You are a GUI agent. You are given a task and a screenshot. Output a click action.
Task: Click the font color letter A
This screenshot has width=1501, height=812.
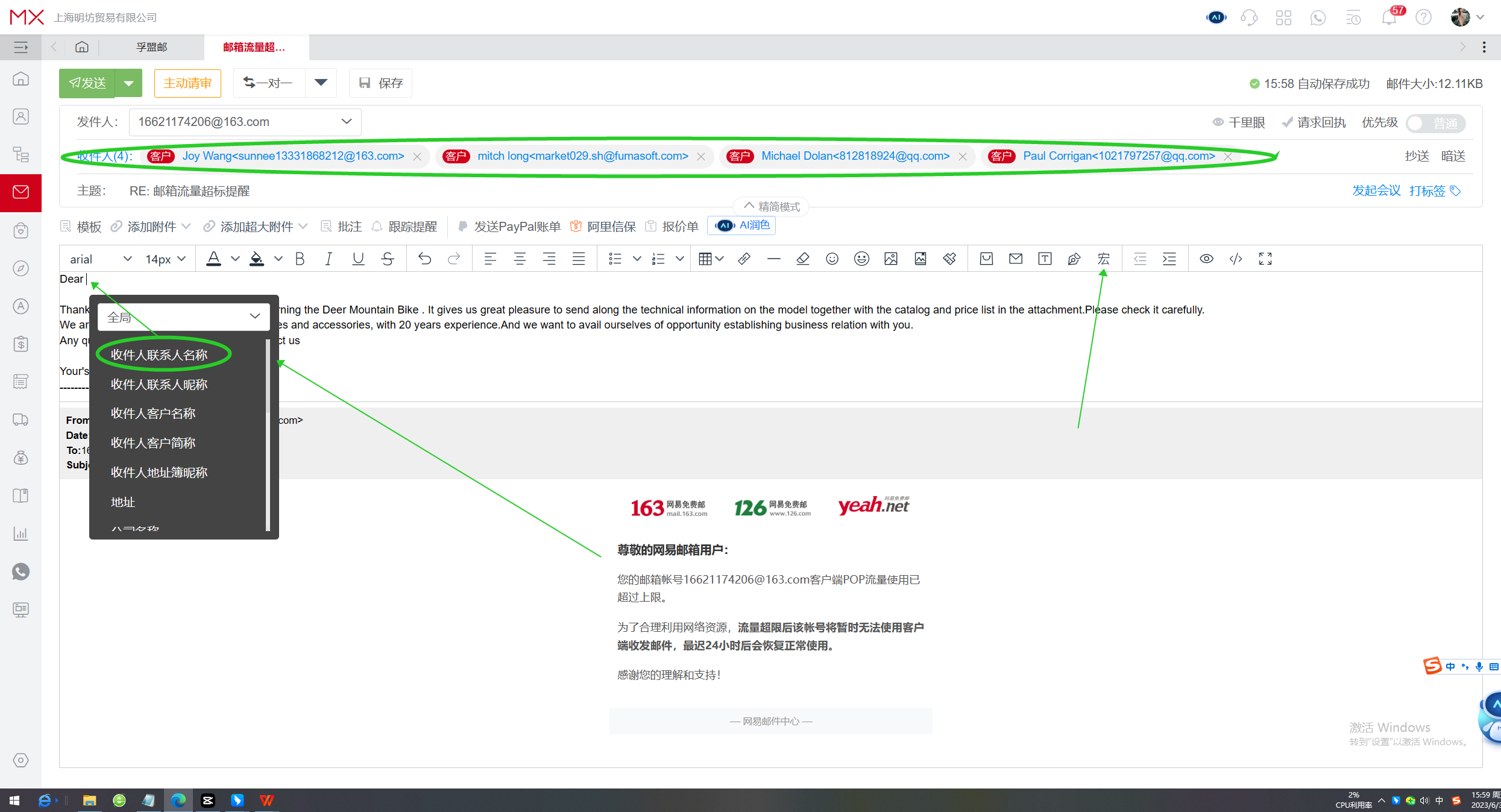(x=213, y=259)
